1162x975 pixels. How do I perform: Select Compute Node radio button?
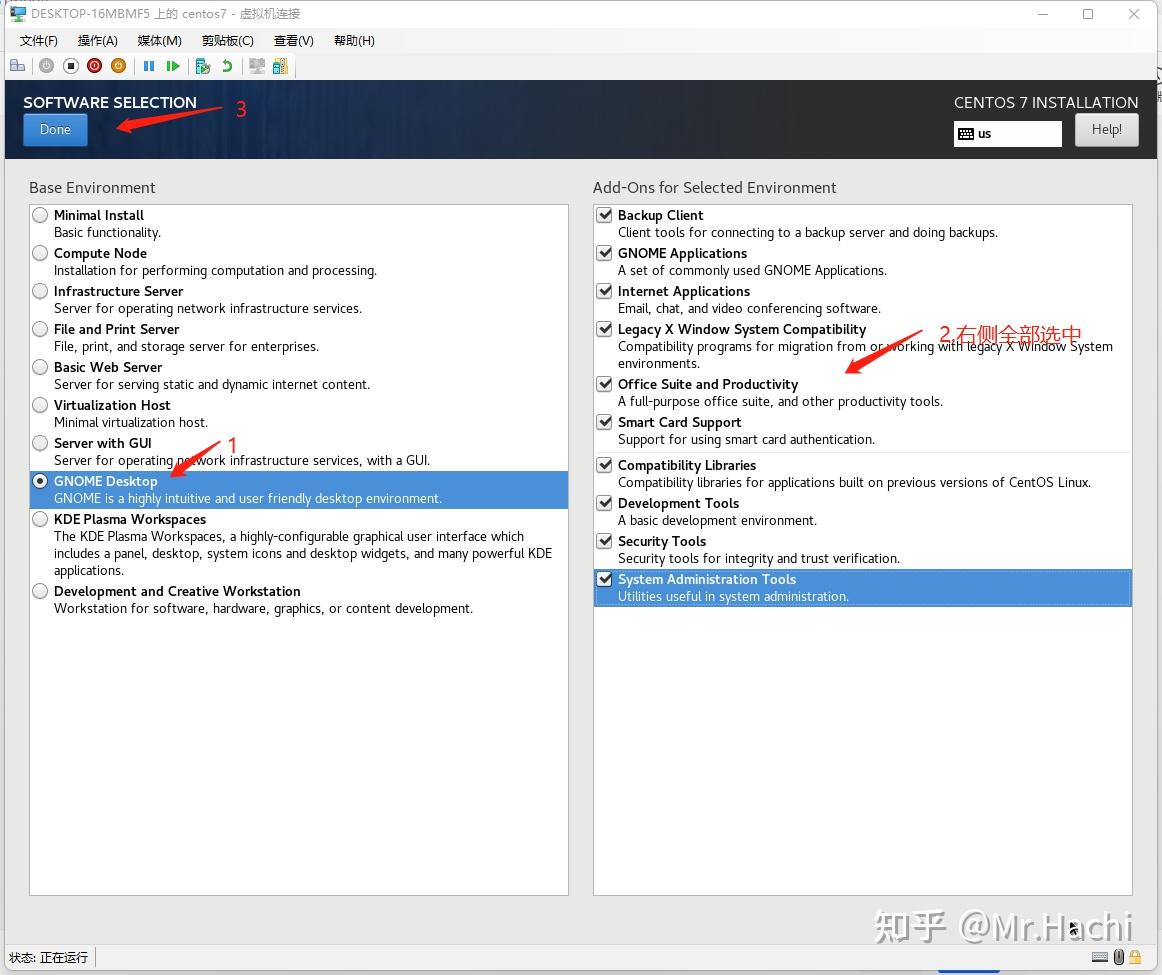[x=40, y=253]
